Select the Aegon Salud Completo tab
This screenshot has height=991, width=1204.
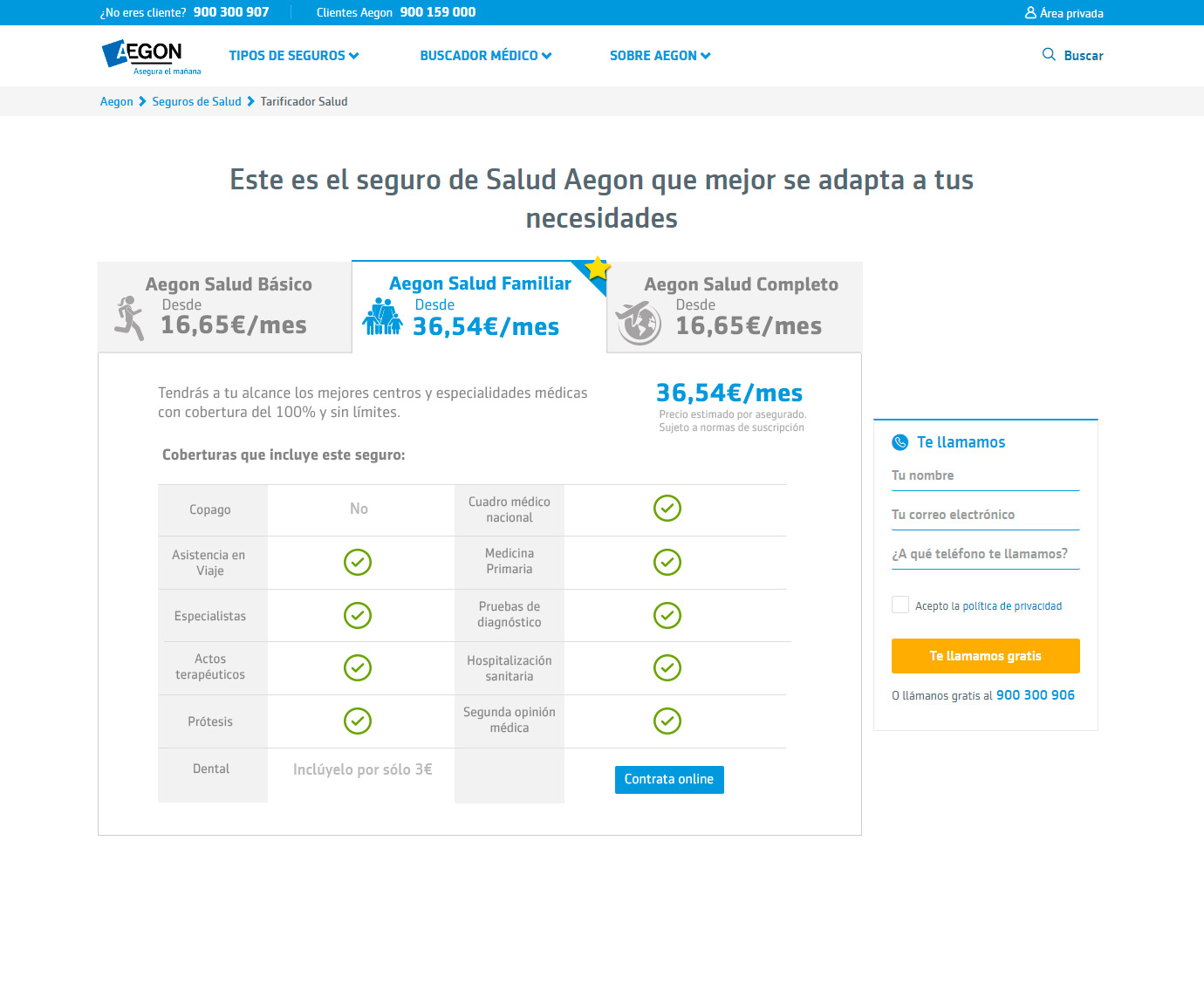[x=740, y=305]
